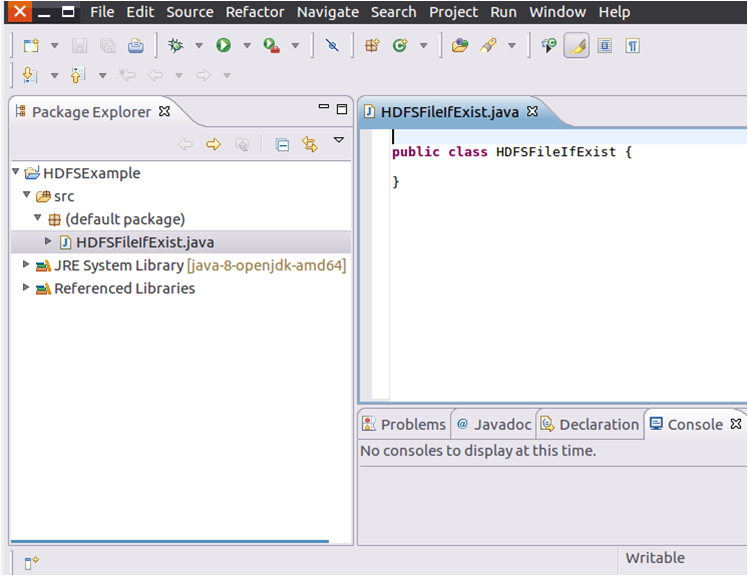This screenshot has height=576, width=748.
Task: Toggle Show Whitespace Characters pilcrow button
Action: click(x=633, y=46)
